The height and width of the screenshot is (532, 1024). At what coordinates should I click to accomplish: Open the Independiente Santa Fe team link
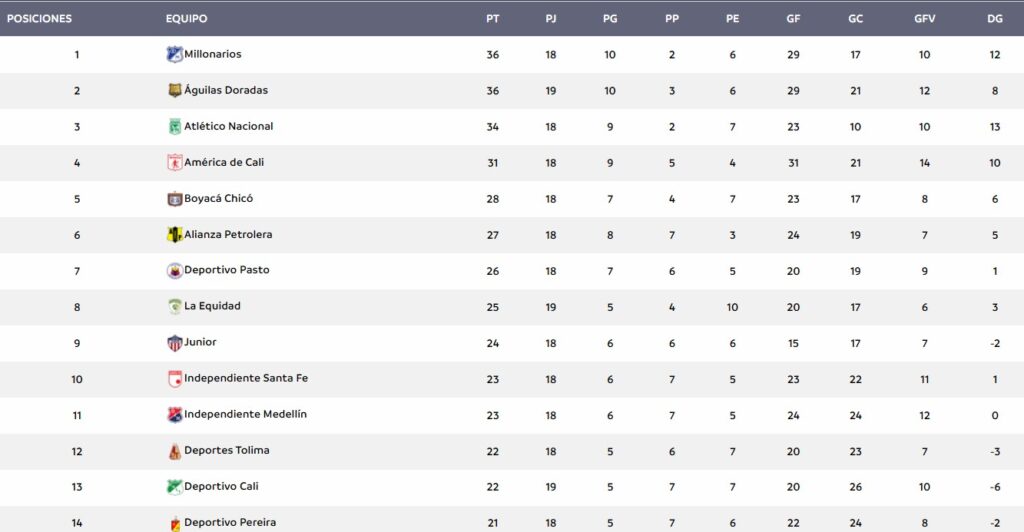[x=246, y=378]
